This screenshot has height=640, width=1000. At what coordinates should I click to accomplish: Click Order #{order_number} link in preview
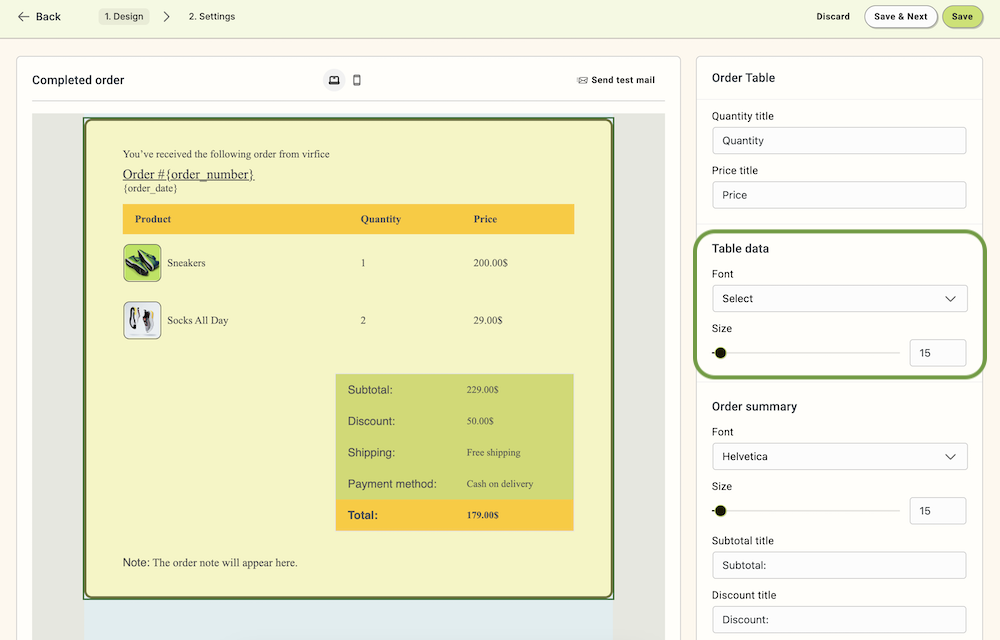click(188, 175)
